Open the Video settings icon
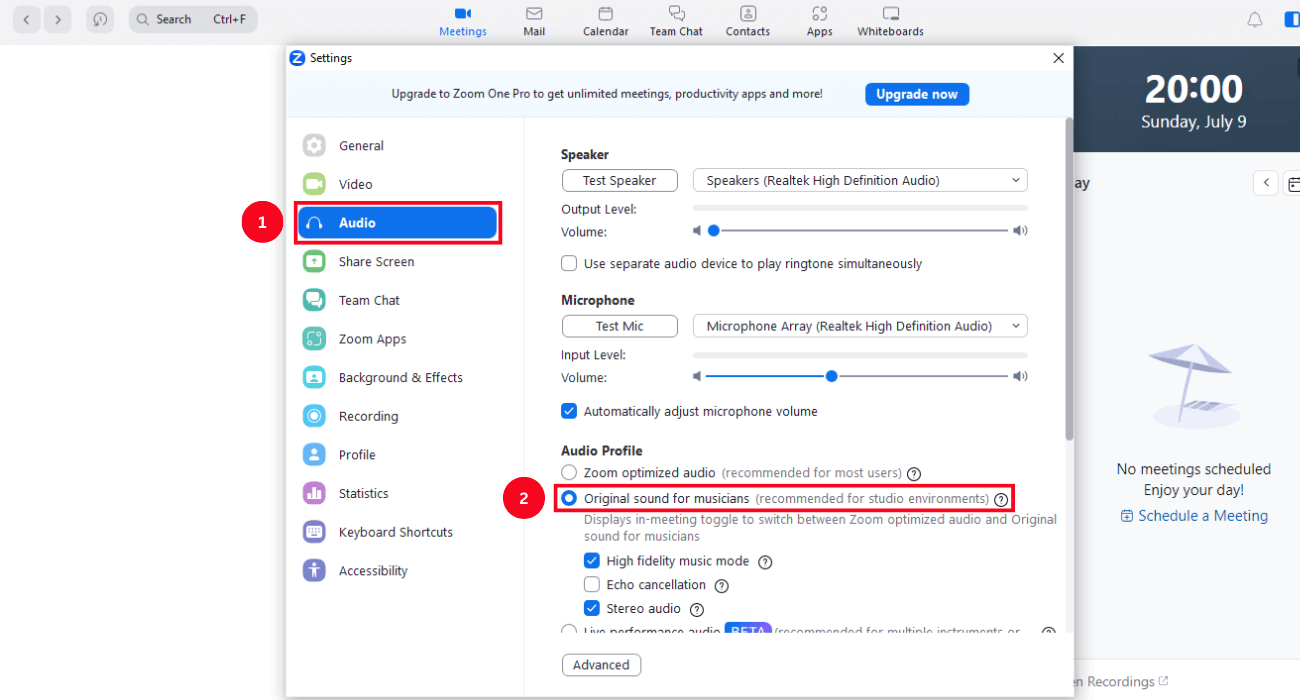Image resolution: width=1300 pixels, height=700 pixels. tap(314, 184)
